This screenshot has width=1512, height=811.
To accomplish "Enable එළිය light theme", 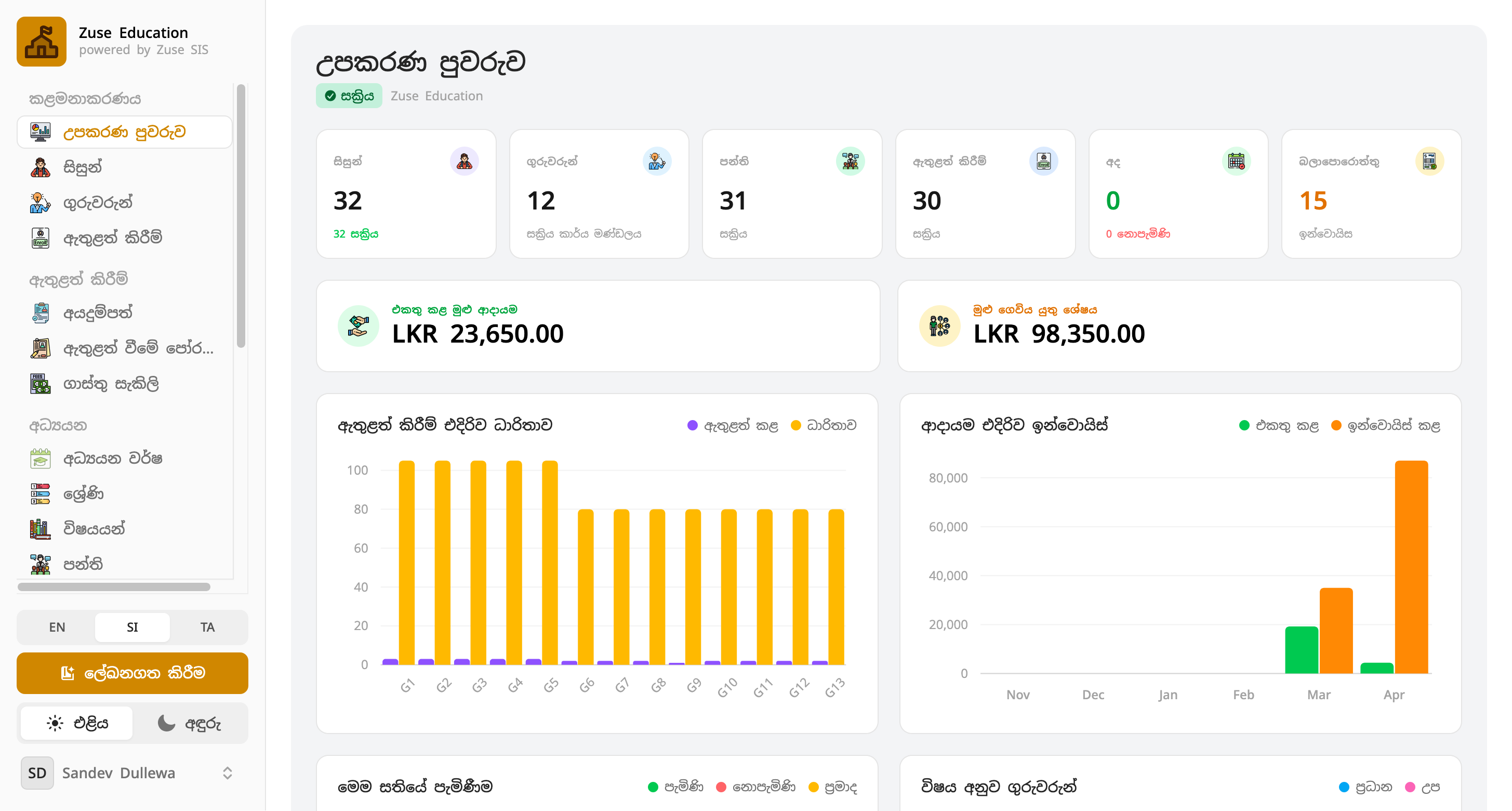I will 76,723.
